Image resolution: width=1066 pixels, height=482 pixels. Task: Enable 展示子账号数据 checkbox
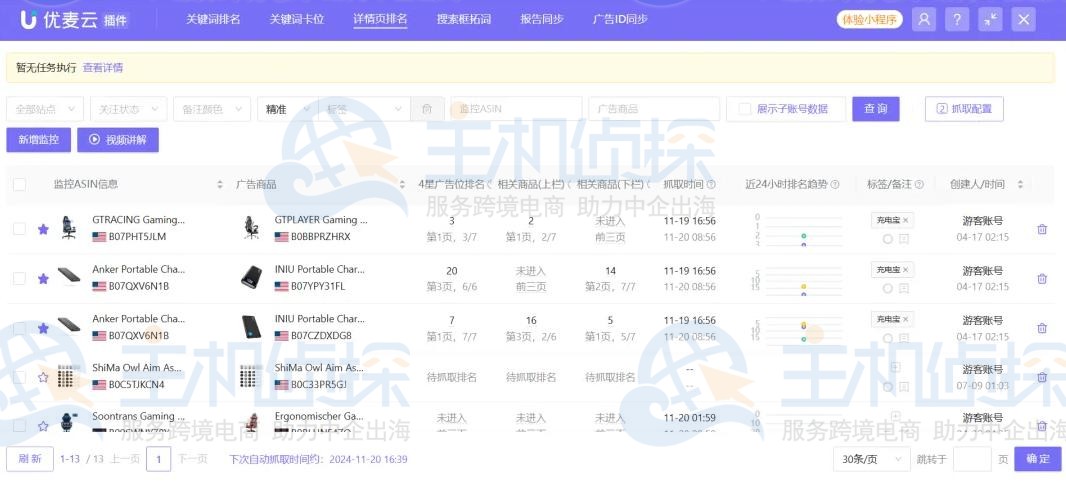[x=745, y=109]
